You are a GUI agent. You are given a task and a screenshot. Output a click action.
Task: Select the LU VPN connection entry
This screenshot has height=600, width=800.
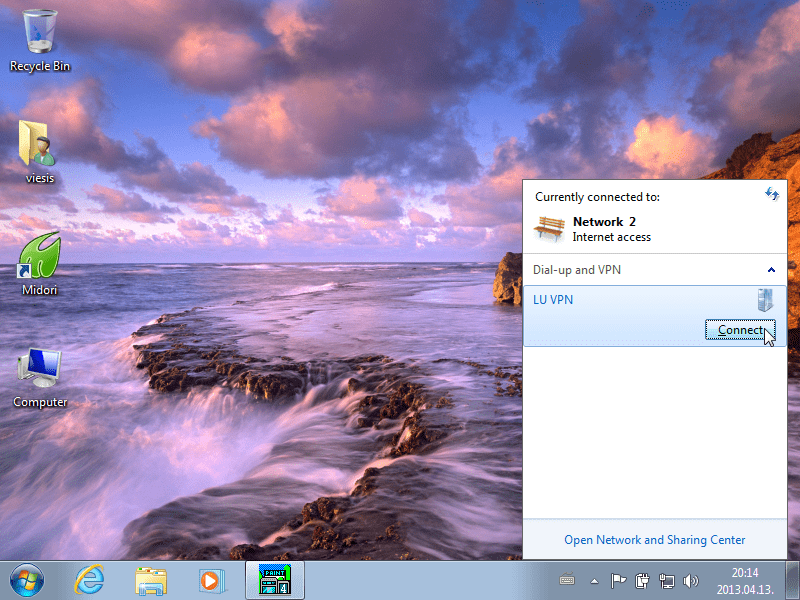pyautogui.click(x=655, y=316)
